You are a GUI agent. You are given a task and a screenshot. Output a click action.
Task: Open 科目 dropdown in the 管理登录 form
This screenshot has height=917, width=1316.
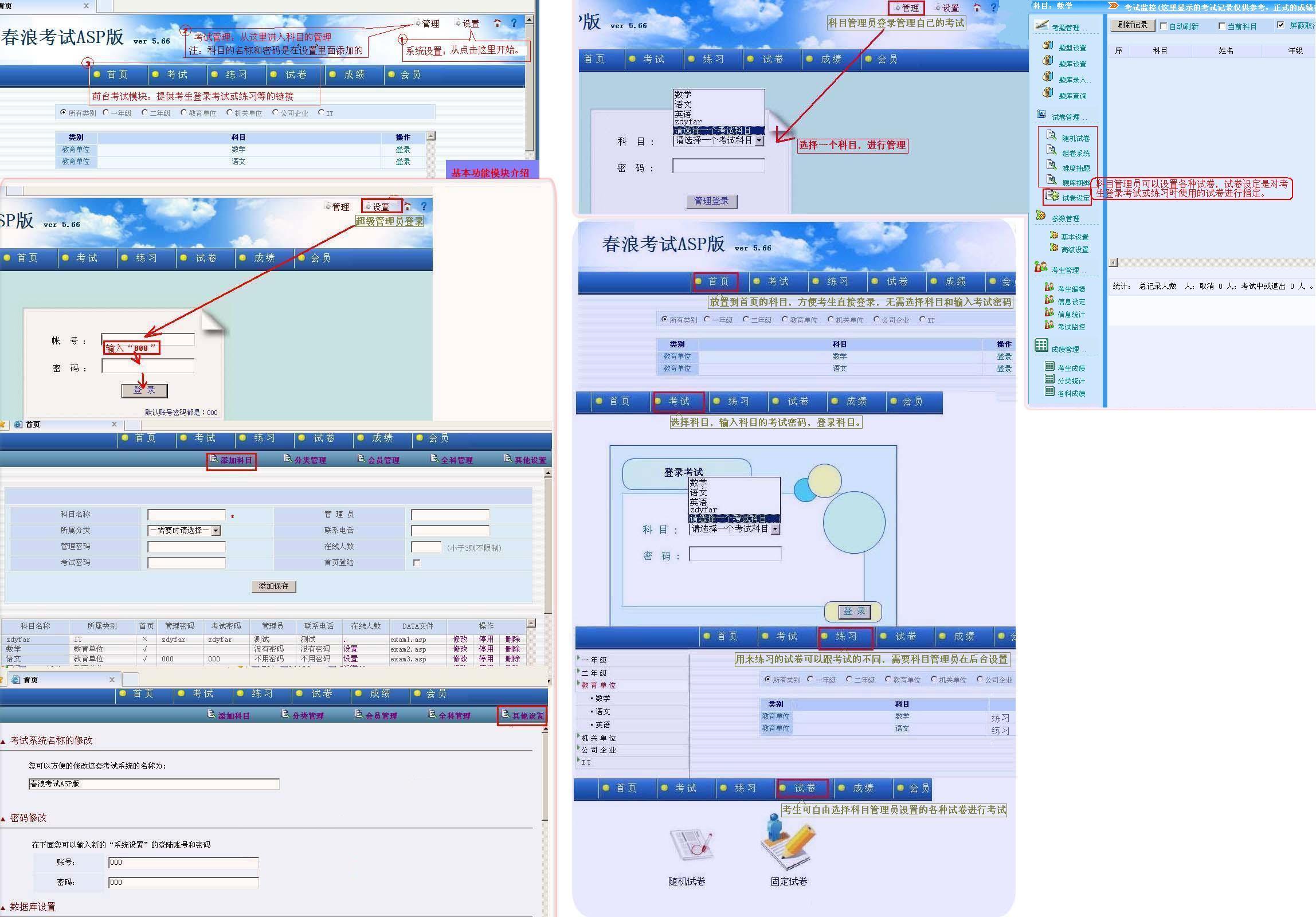[719, 140]
